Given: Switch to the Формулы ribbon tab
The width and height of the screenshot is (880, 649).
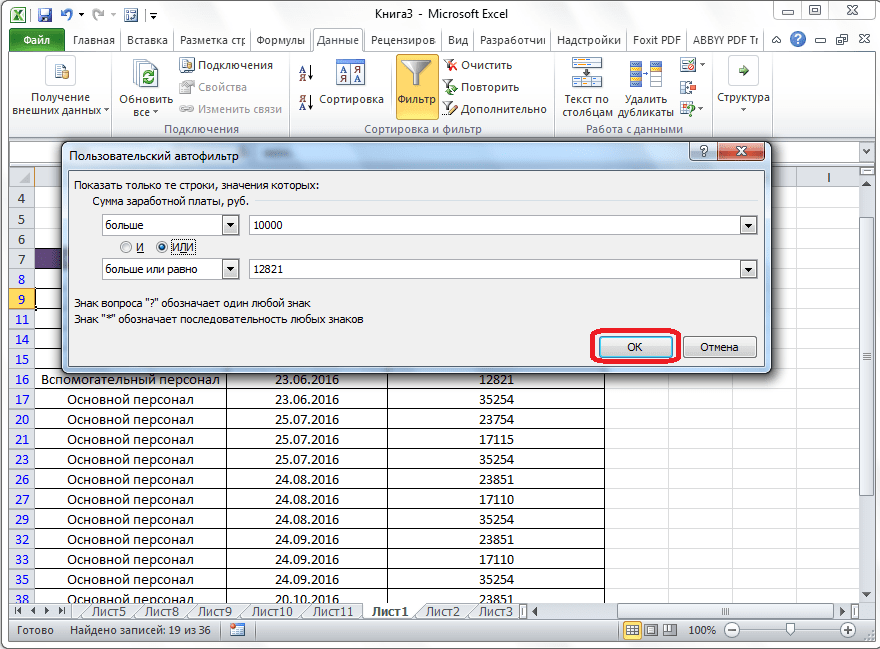Looking at the screenshot, I should pyautogui.click(x=280, y=41).
